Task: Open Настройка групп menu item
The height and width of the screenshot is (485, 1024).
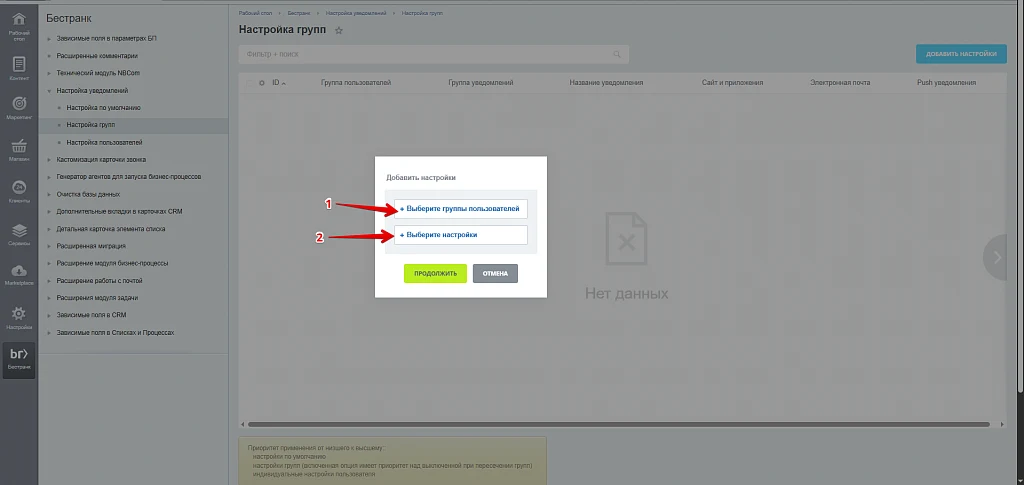Action: click(x=91, y=125)
